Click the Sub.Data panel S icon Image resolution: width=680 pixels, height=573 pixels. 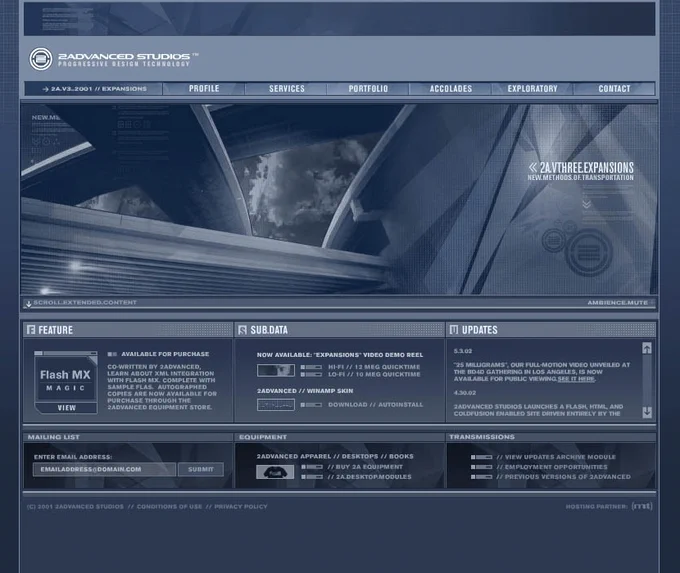coord(242,330)
